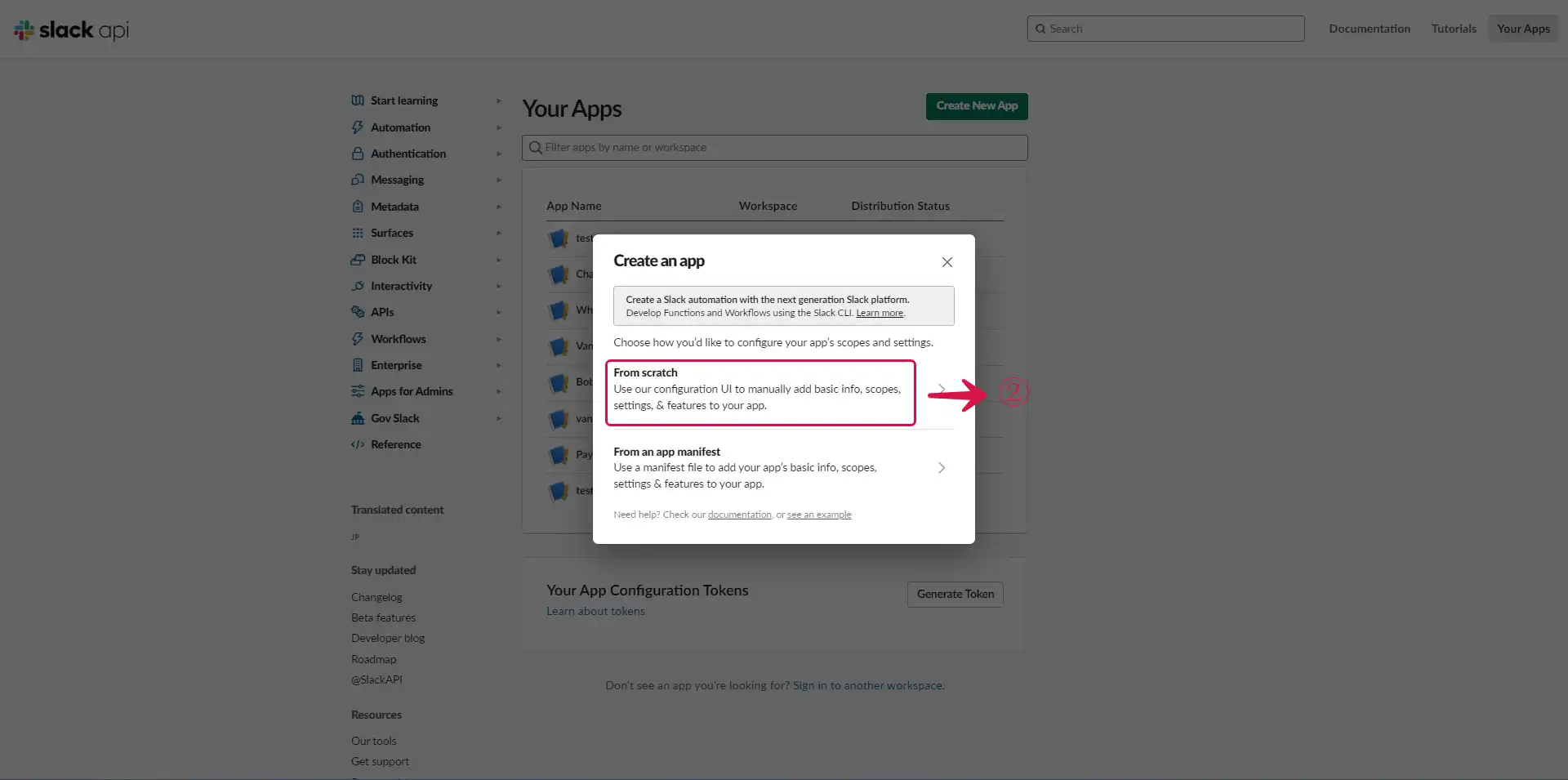Viewport: 1568px width, 780px height.
Task: Follow Sign in to another workspace link
Action: click(869, 685)
